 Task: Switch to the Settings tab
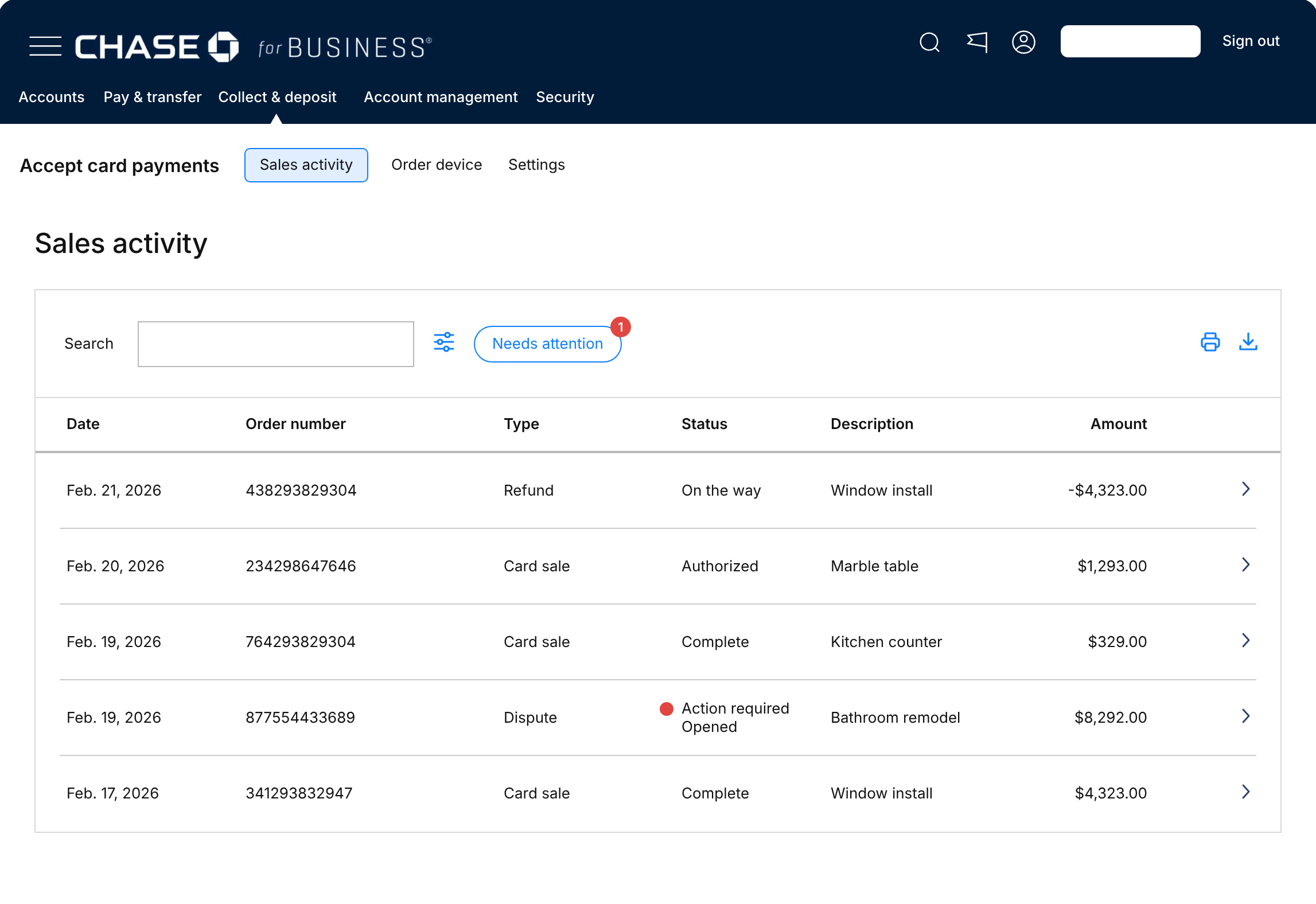click(x=536, y=165)
